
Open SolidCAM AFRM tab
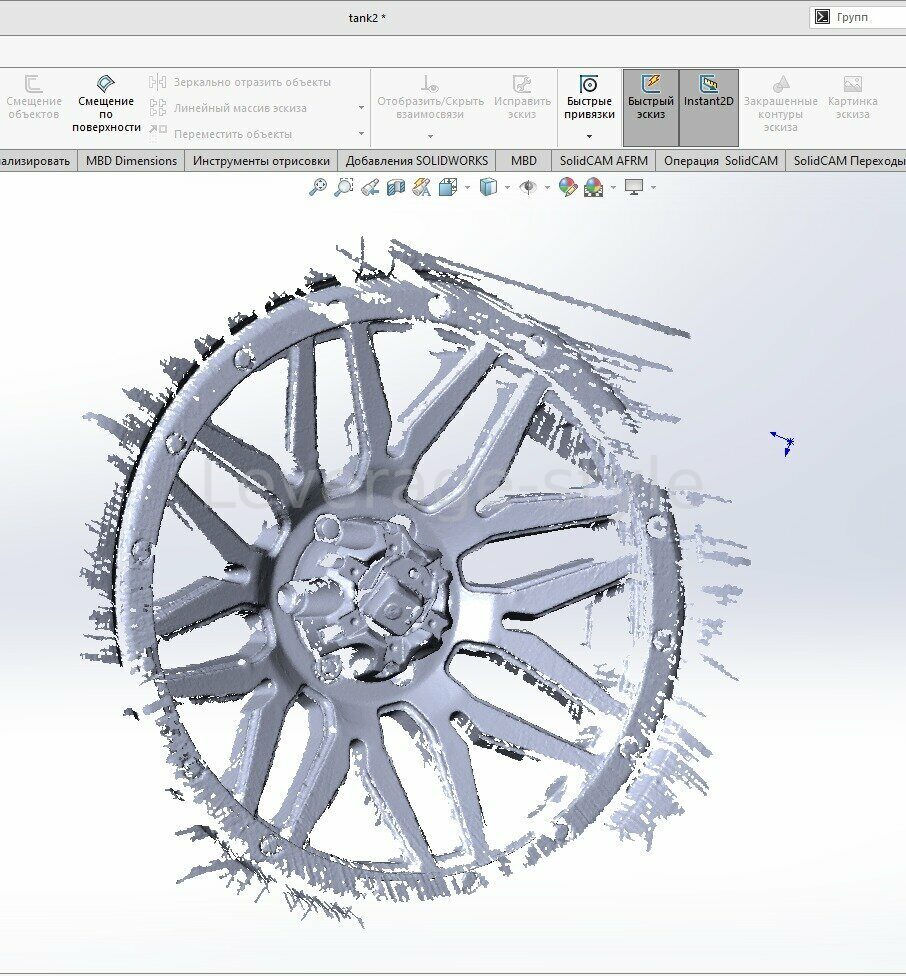click(x=604, y=160)
